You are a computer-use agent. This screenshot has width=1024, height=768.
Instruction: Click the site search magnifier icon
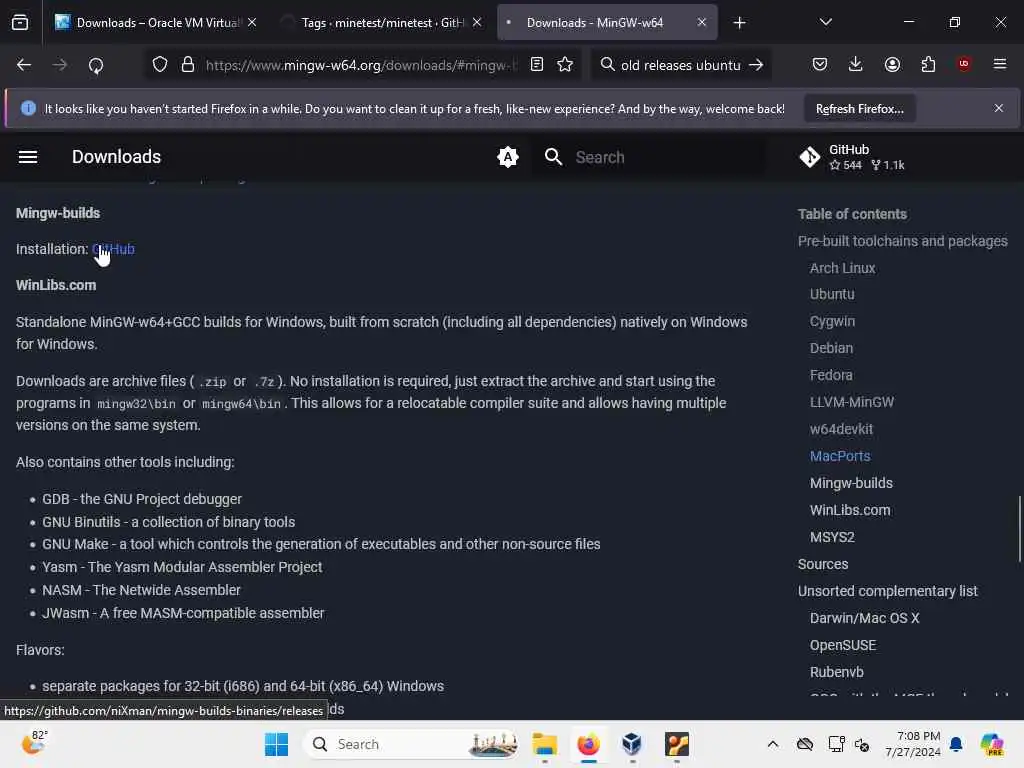pos(553,157)
